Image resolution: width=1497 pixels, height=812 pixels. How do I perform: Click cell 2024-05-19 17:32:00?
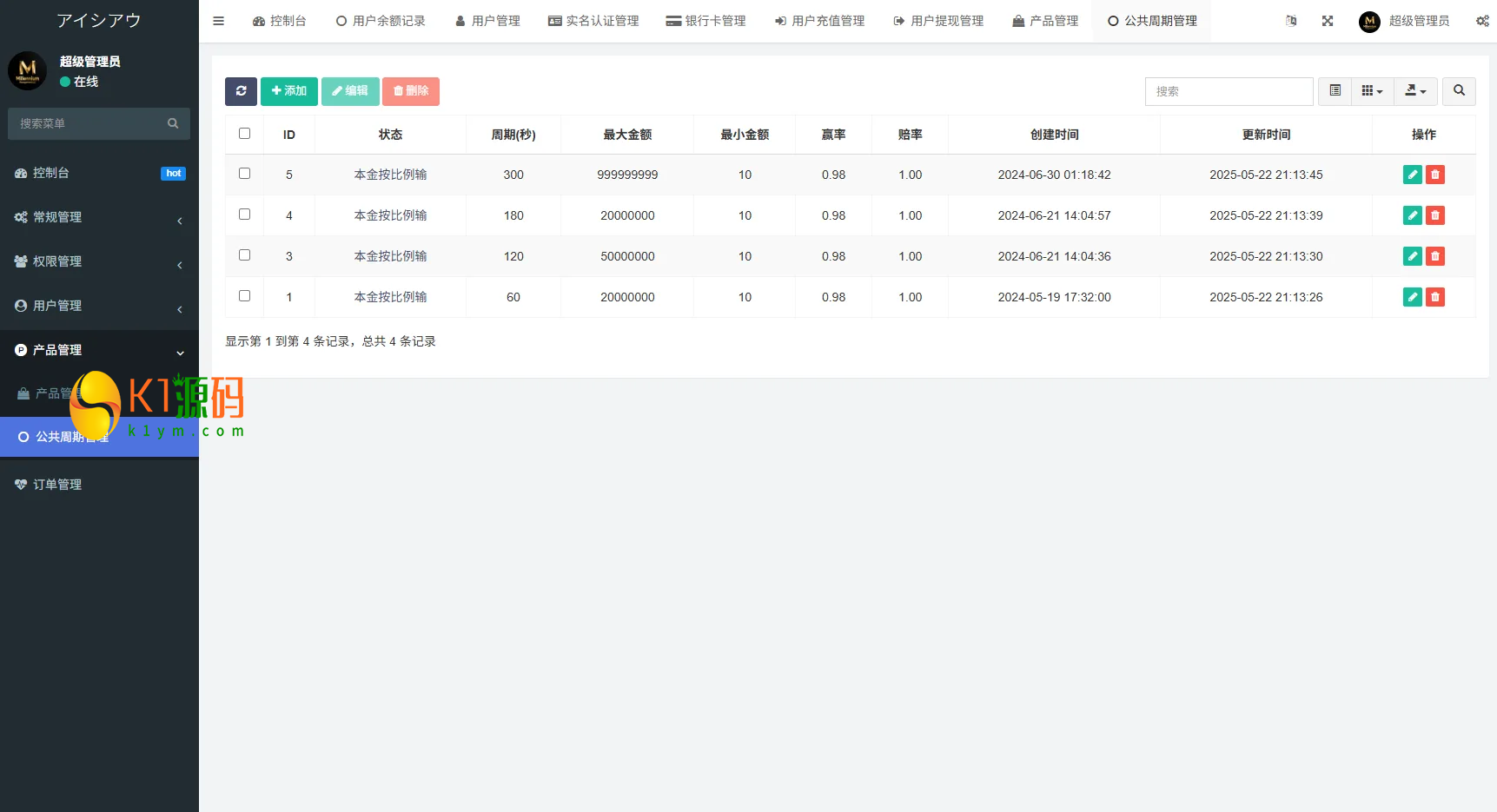click(x=1055, y=297)
